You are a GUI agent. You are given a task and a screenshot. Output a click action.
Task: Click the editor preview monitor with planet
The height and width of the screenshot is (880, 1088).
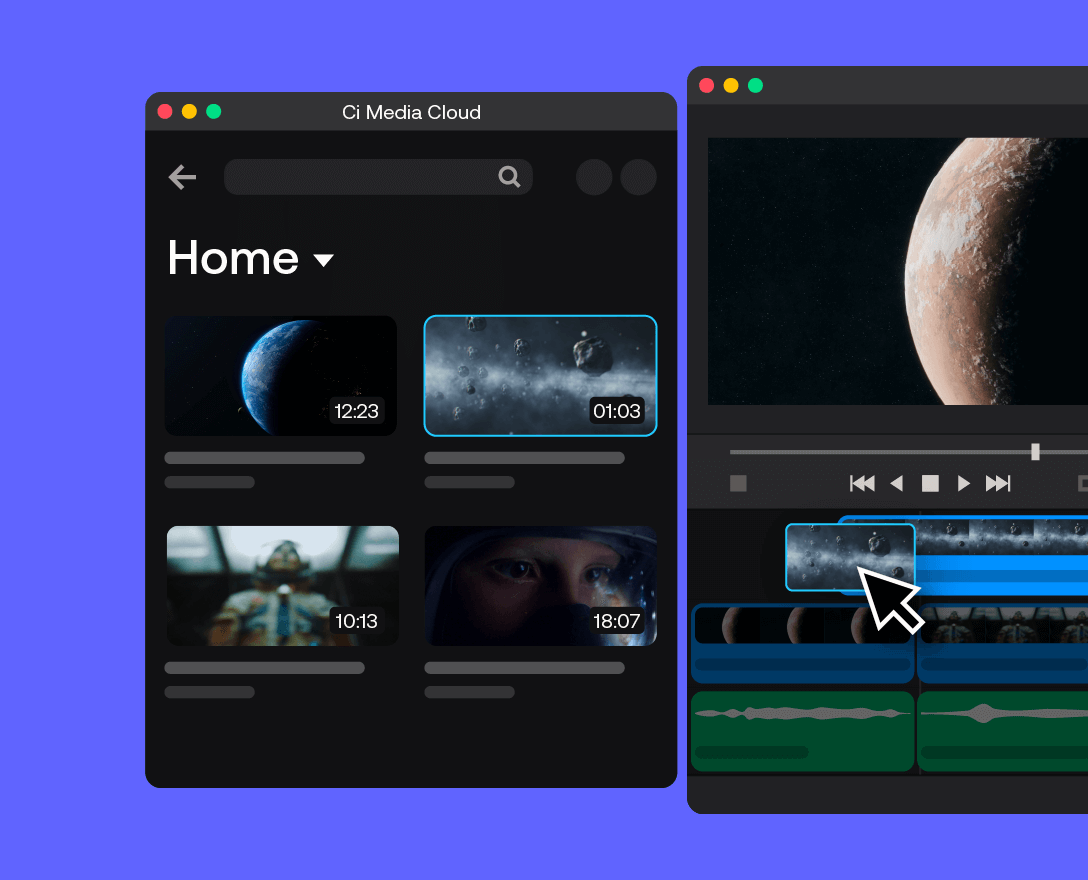(x=898, y=271)
